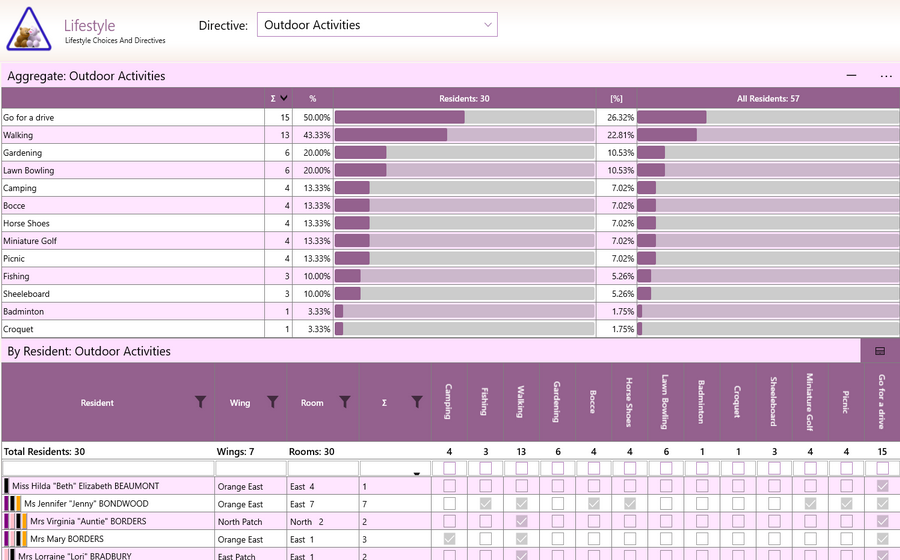This screenshot has height=560, width=900.
Task: Click the Gardening all-residents percentage bar
Action: [769, 153]
